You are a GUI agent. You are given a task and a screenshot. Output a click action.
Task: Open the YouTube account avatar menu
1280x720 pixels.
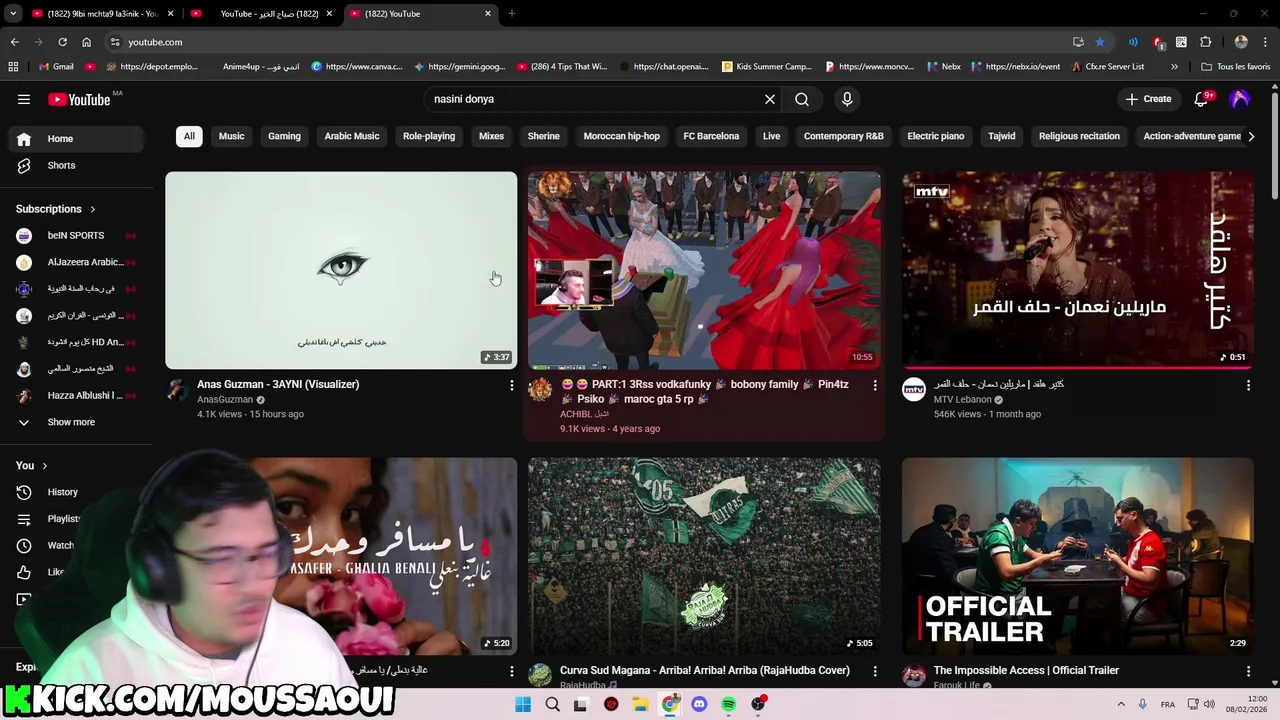click(1240, 99)
